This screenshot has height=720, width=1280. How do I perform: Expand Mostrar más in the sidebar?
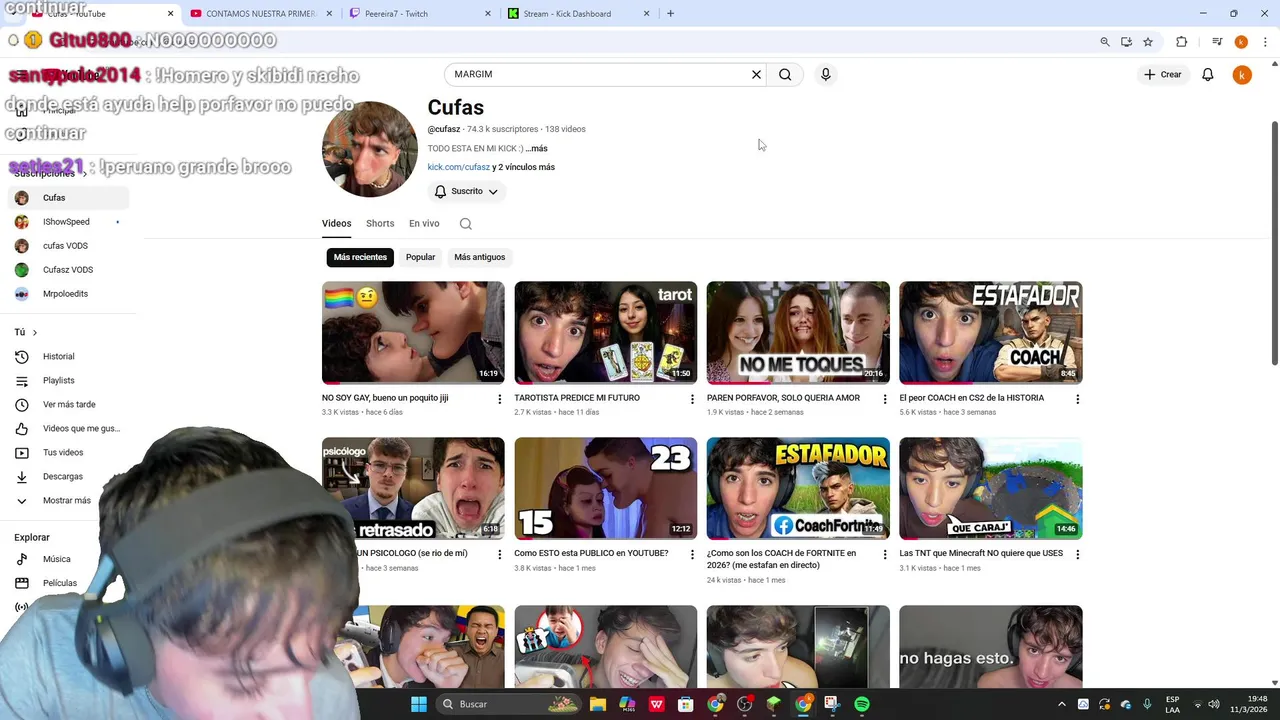point(66,500)
